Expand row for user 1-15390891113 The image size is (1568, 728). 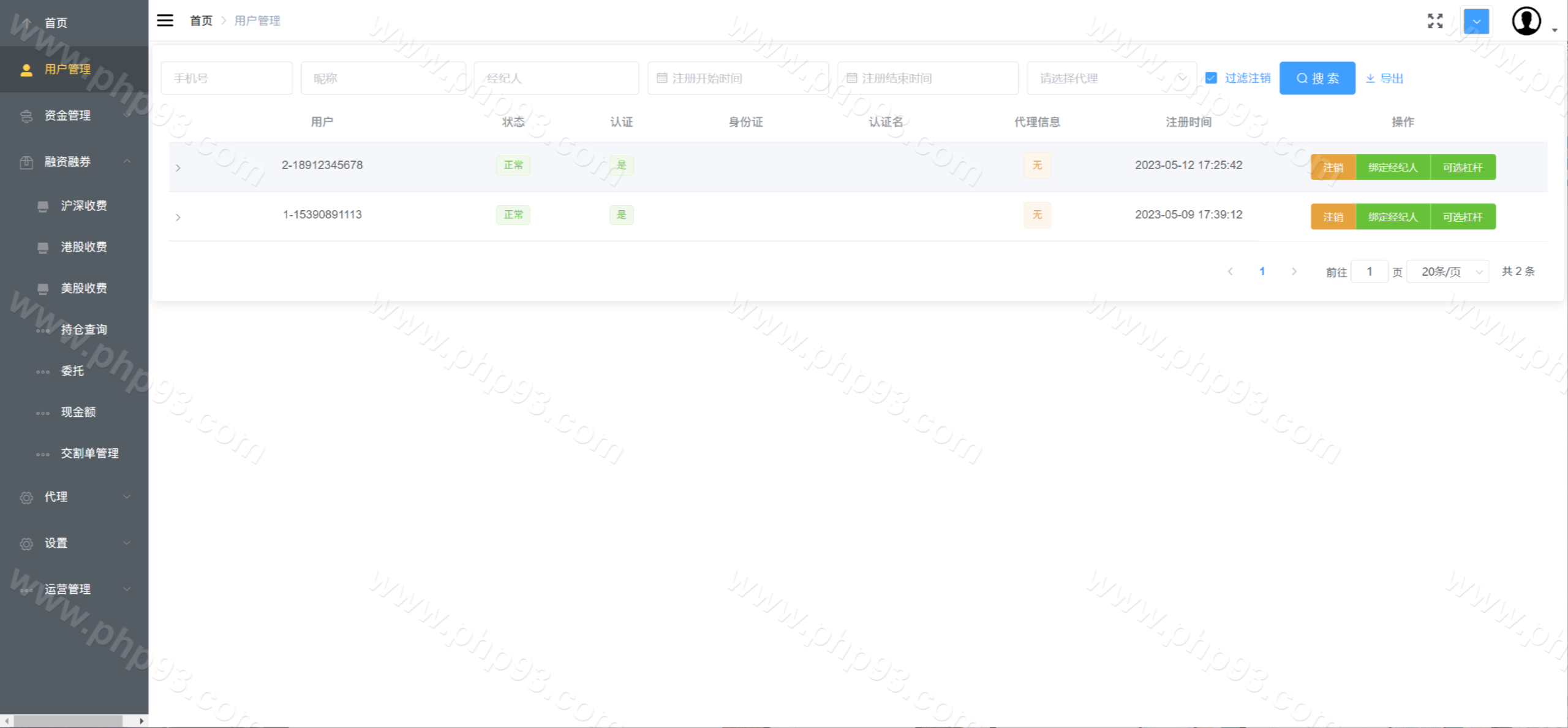point(178,217)
